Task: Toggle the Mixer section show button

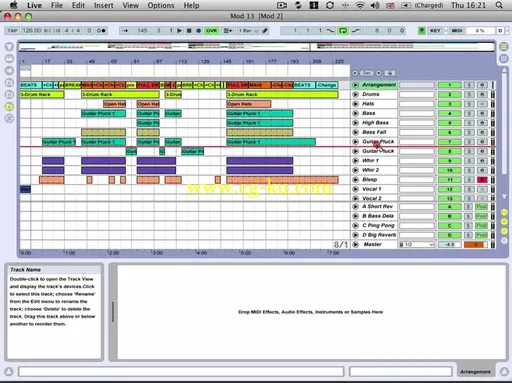Action: click(504, 231)
